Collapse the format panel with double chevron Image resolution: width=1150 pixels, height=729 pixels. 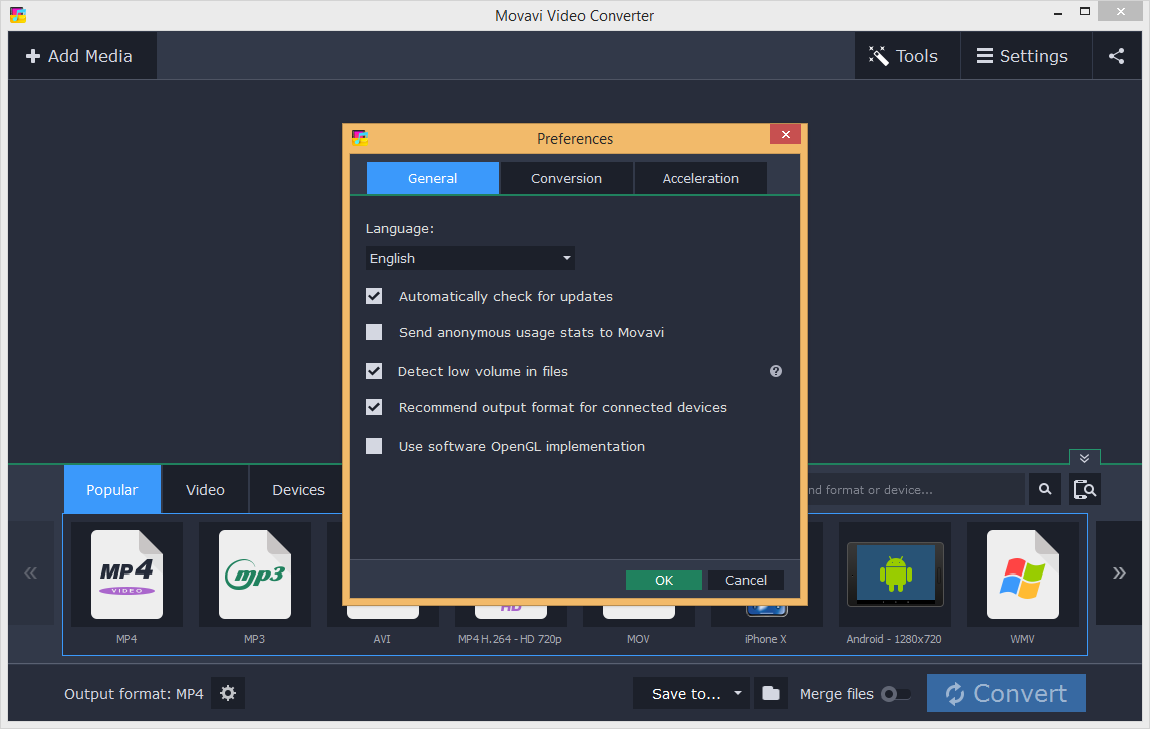click(1084, 458)
